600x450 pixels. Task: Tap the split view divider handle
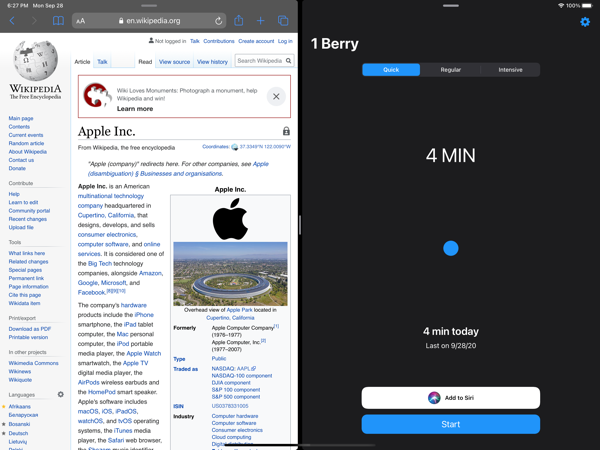pos(300,225)
